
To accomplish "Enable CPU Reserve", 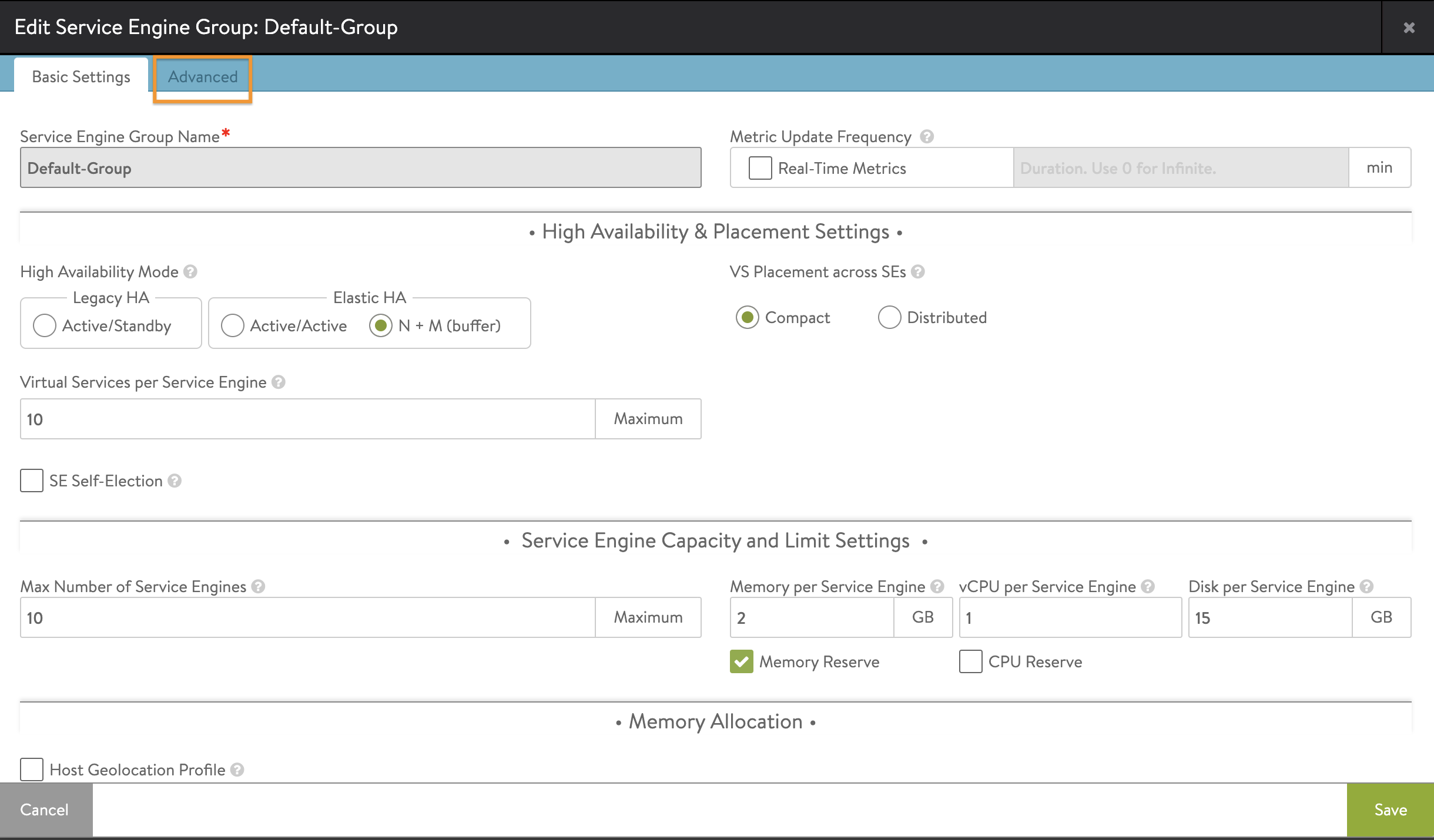I will tap(971, 661).
